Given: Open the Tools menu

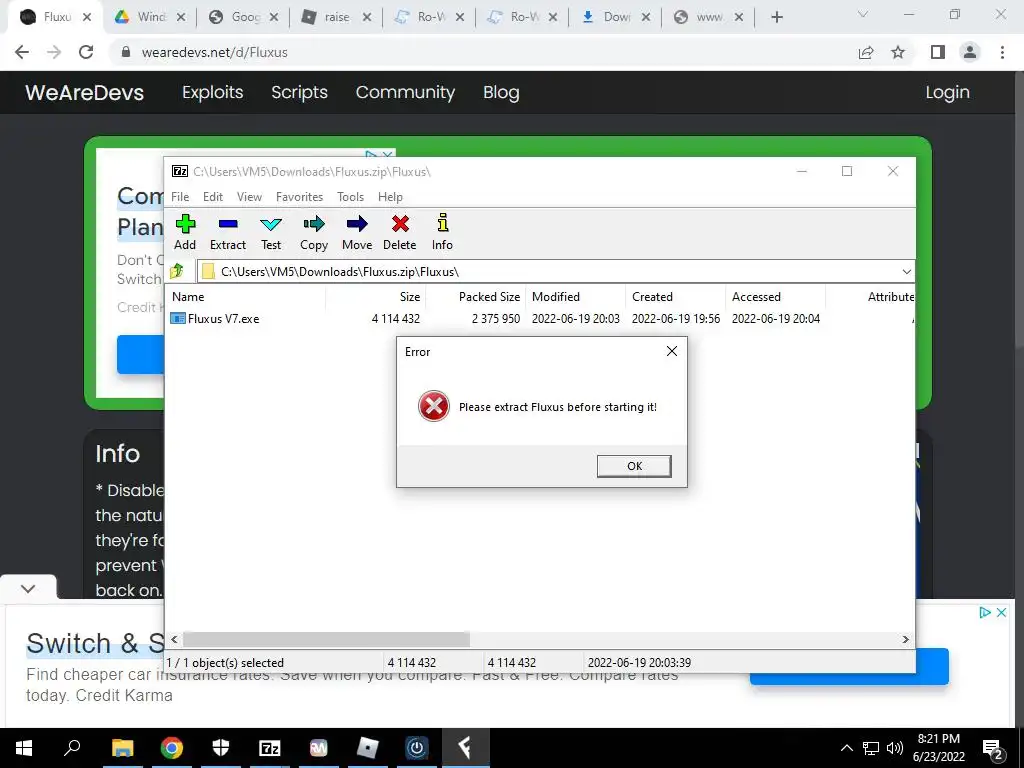Looking at the screenshot, I should 350,197.
